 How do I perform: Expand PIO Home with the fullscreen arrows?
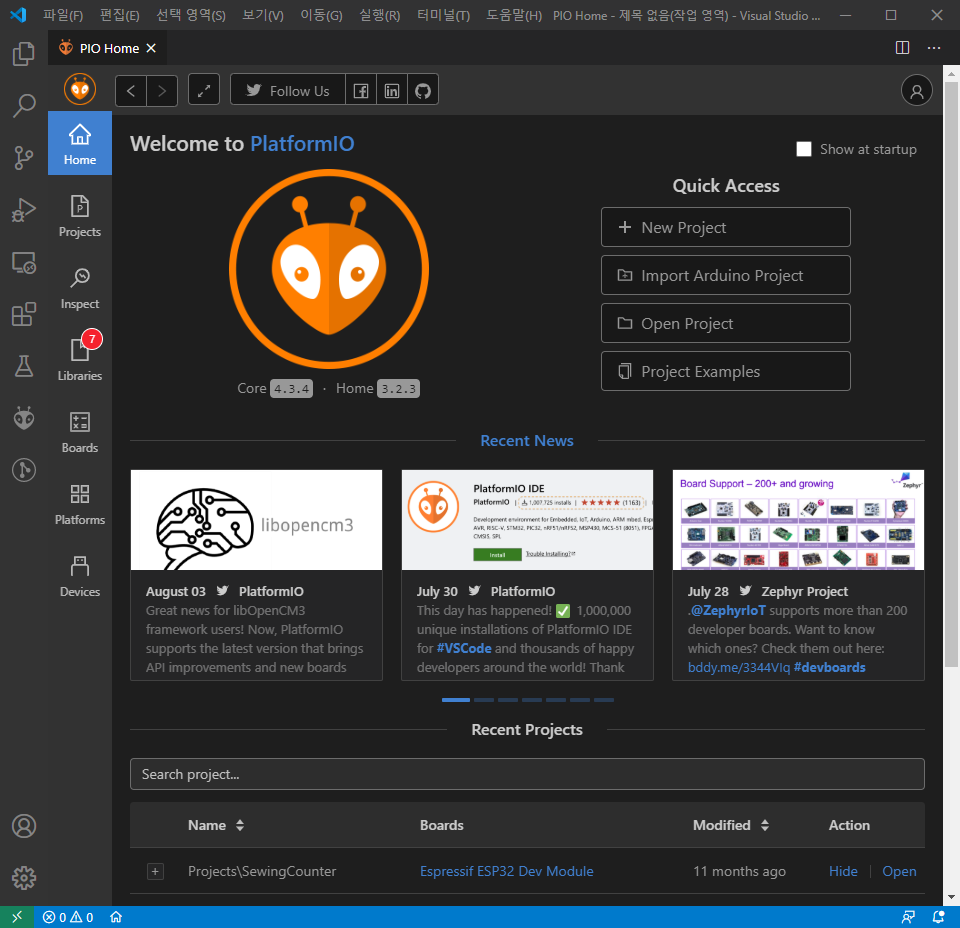click(204, 90)
